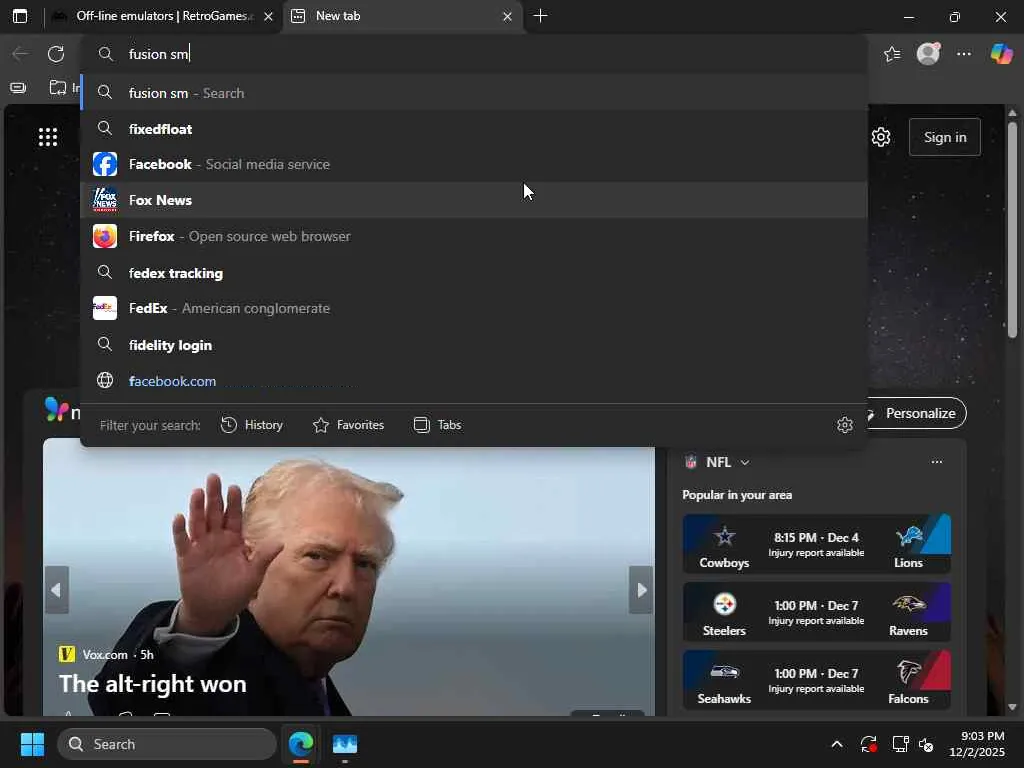
Task: Open the tab actions menu icon
Action: (20, 16)
